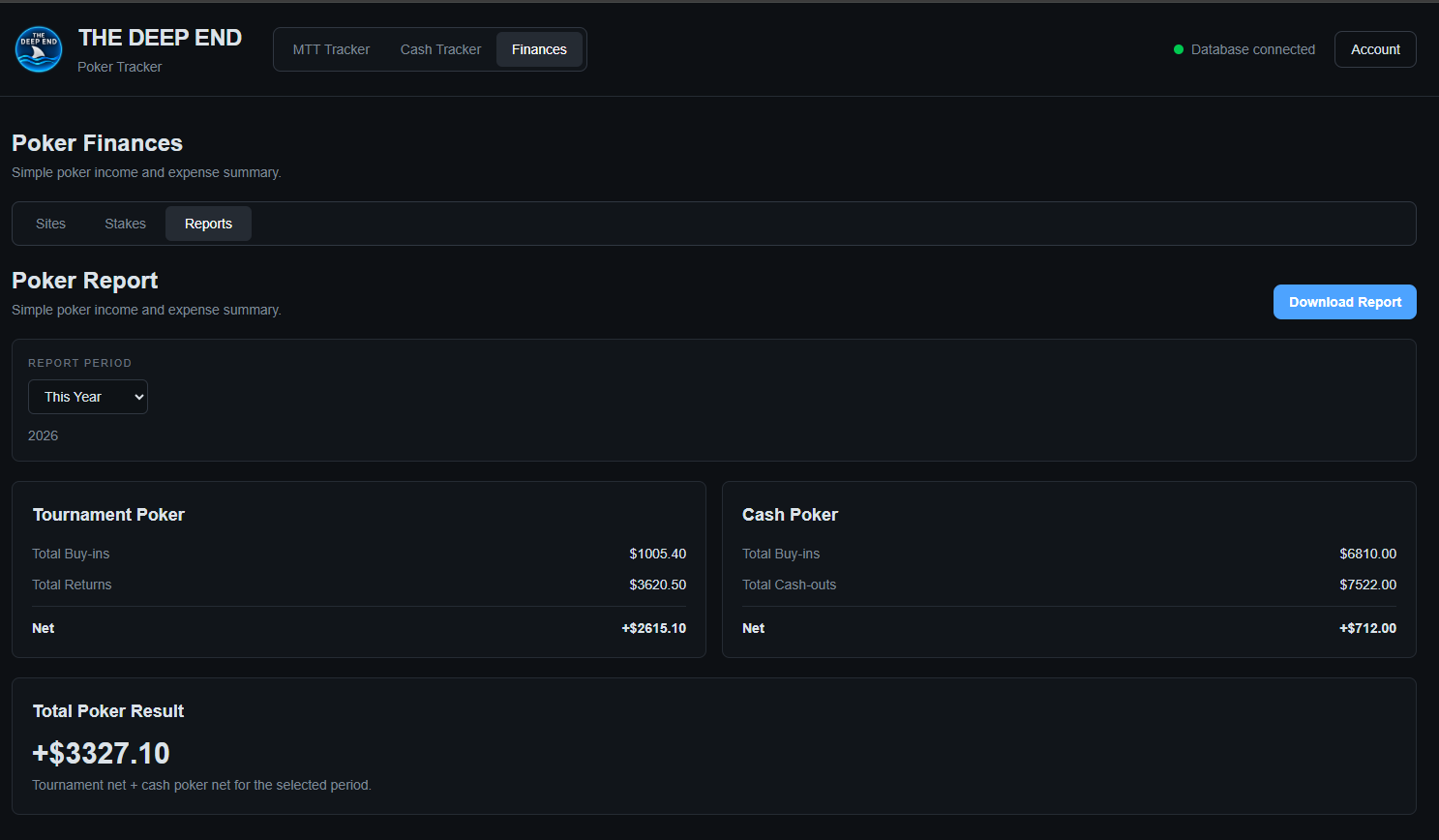The width and height of the screenshot is (1439, 840).
Task: Open the Account menu button
Action: tap(1375, 49)
